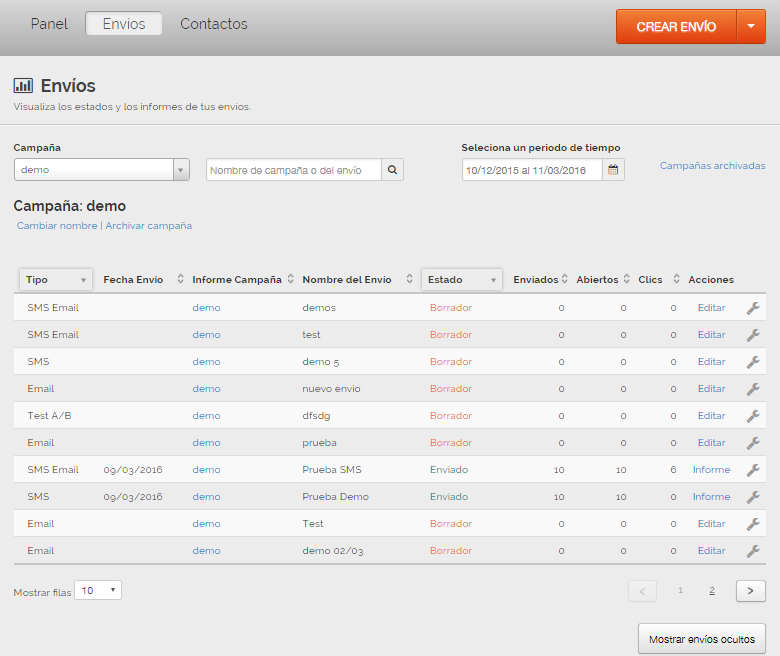Expand the Crear Envío dropdown arrow
Screen dimensions: 780x656
tap(751, 26)
